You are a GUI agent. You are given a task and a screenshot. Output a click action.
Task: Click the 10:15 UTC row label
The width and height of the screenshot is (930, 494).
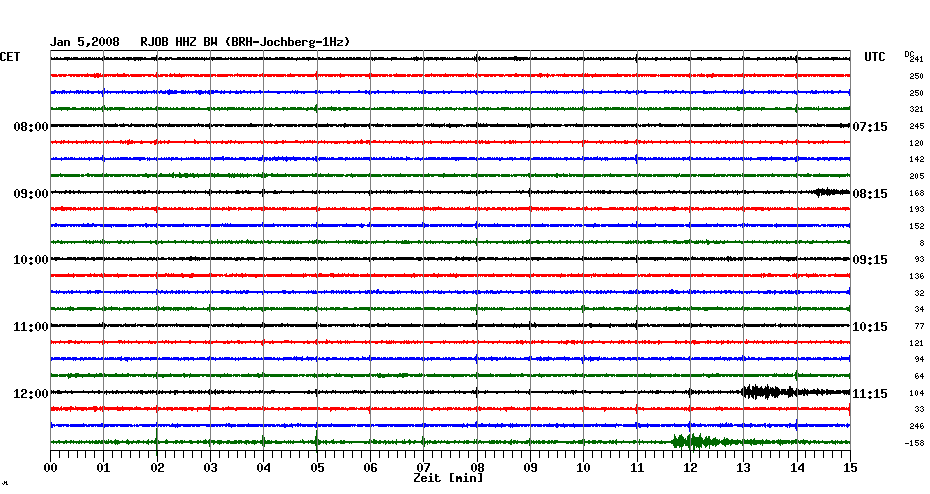pyautogui.click(x=870, y=327)
